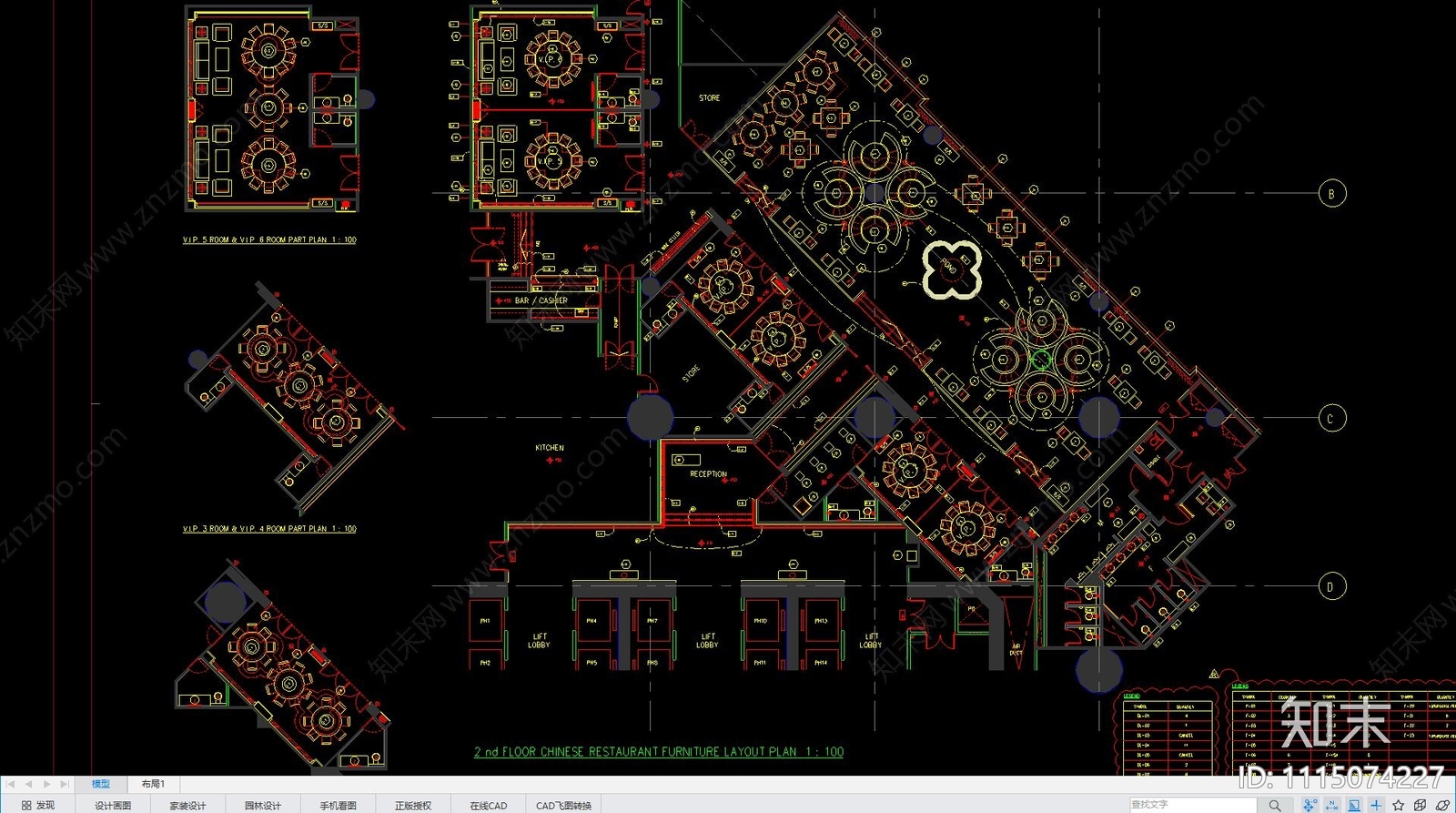This screenshot has height=813, width=1456.
Task: Click the 3D cube view icon
Action: click(1421, 806)
